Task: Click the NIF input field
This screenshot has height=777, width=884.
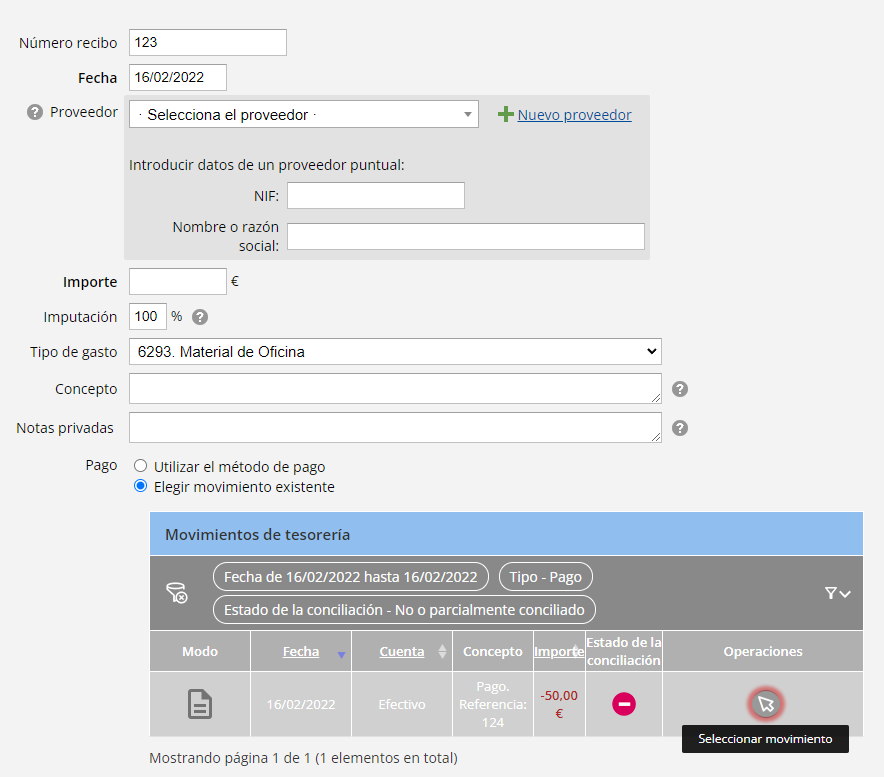Action: (x=376, y=196)
